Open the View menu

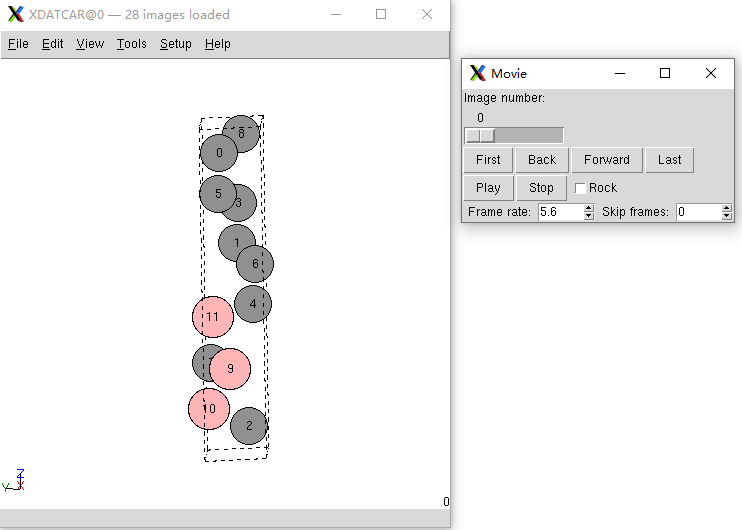pyautogui.click(x=90, y=44)
